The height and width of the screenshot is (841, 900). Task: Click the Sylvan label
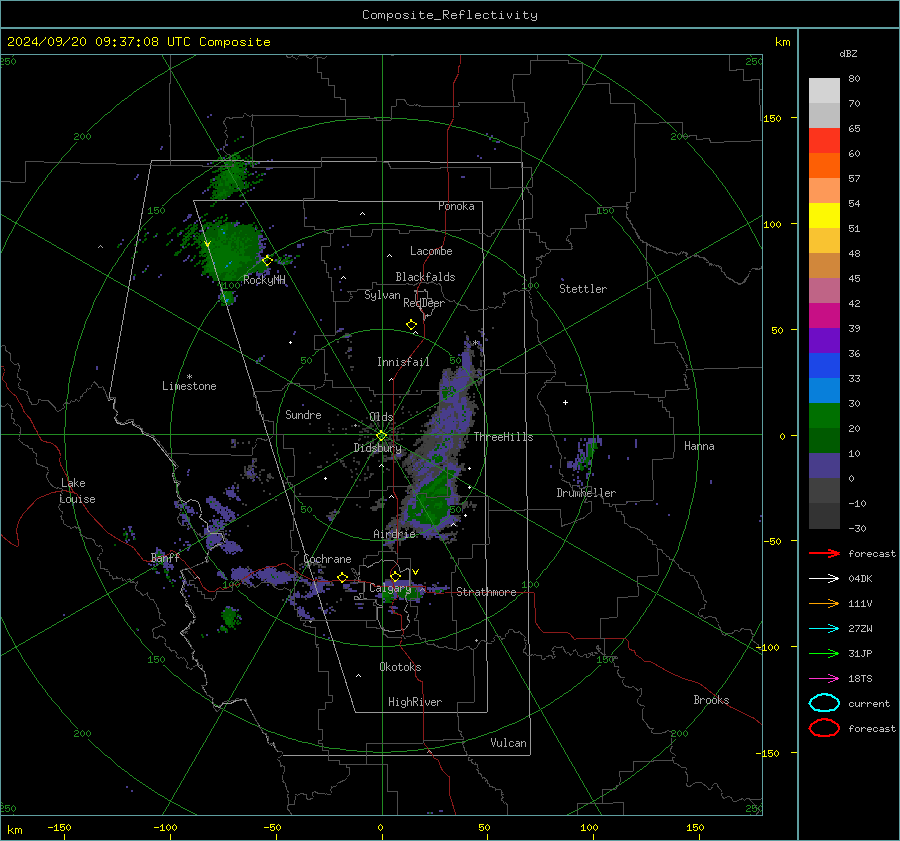382,295
